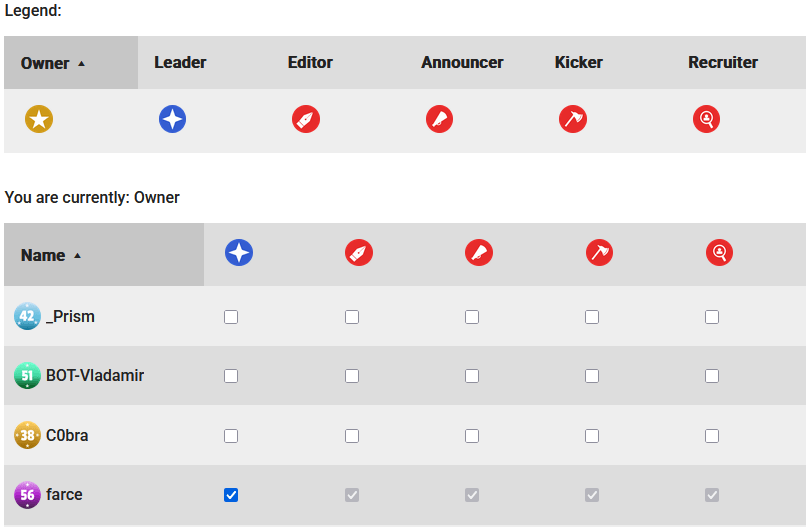Image resolution: width=811 pixels, height=527 pixels.
Task: Enable Recruiter checkbox for C0bra
Action: pyautogui.click(x=712, y=436)
